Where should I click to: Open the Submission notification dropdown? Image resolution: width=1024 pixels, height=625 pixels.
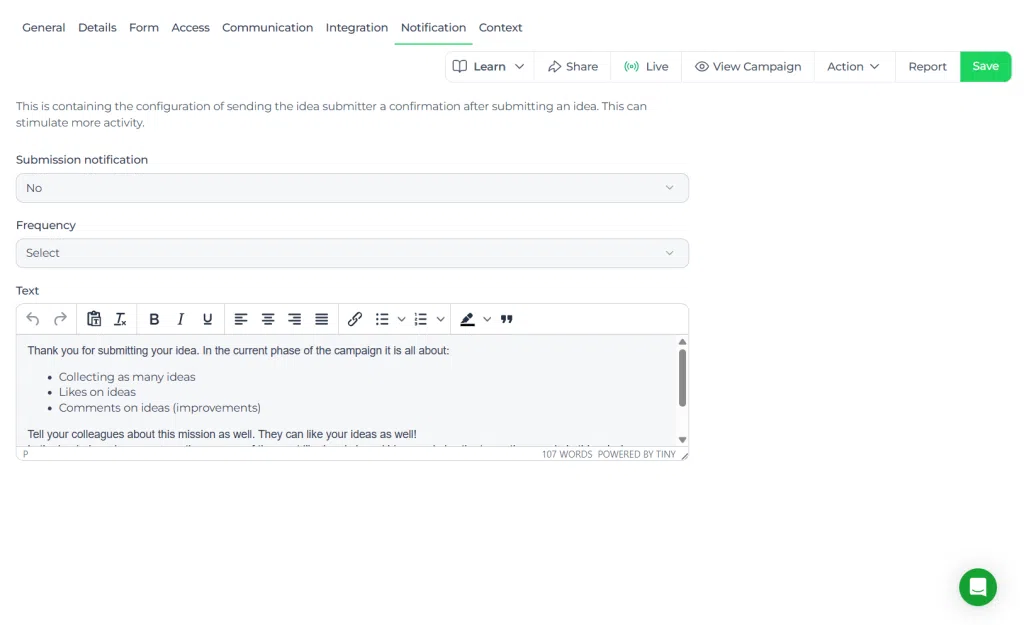coord(352,188)
